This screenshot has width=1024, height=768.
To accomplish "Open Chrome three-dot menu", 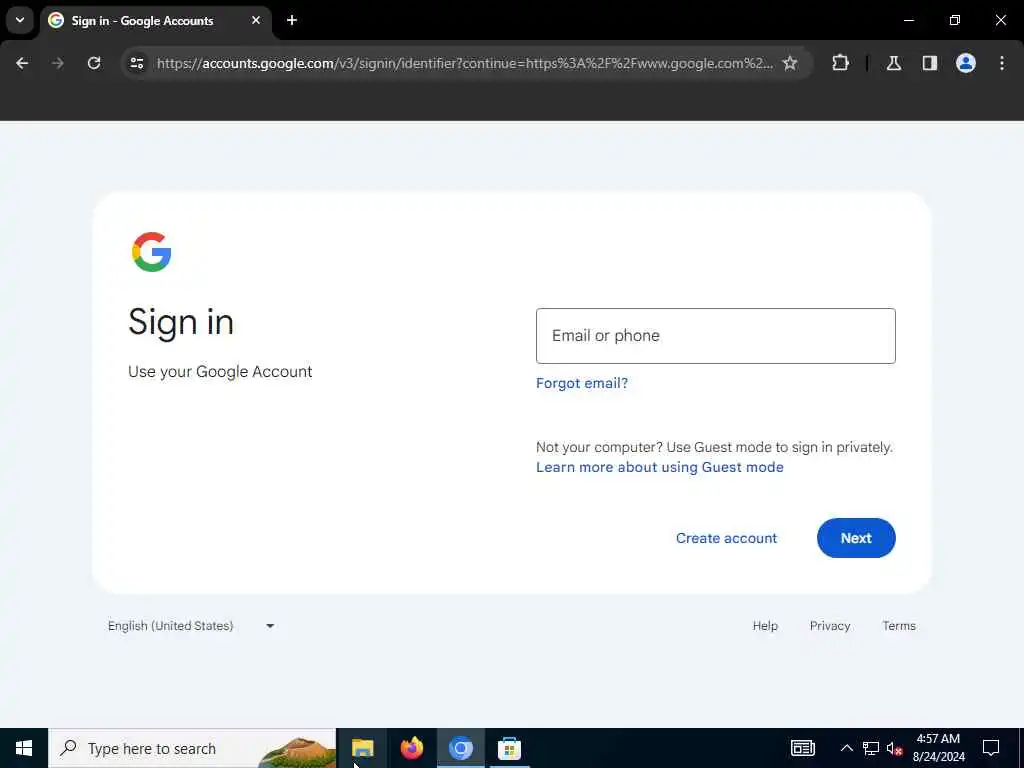I will 1002,63.
